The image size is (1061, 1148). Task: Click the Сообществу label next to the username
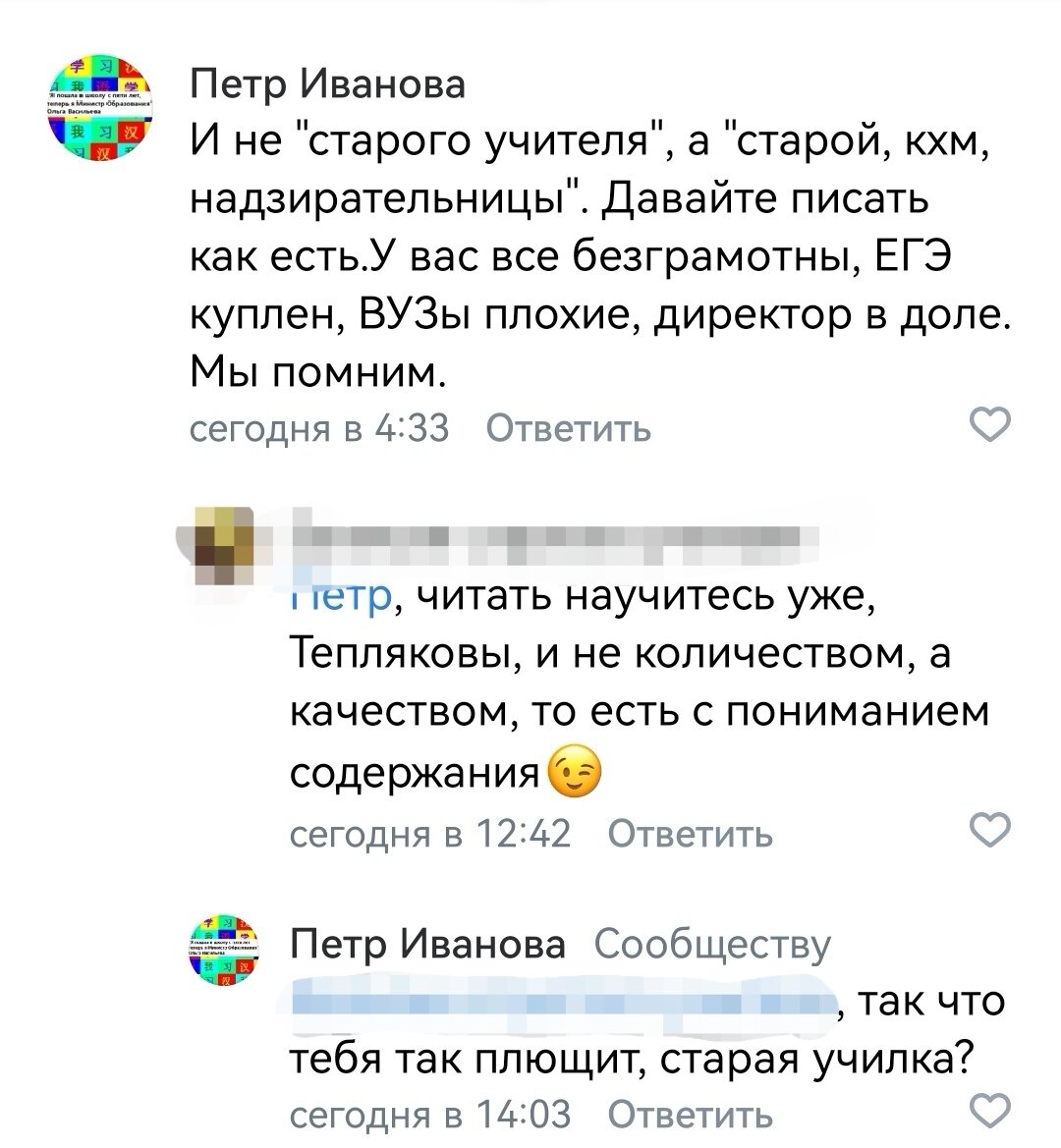(711, 946)
